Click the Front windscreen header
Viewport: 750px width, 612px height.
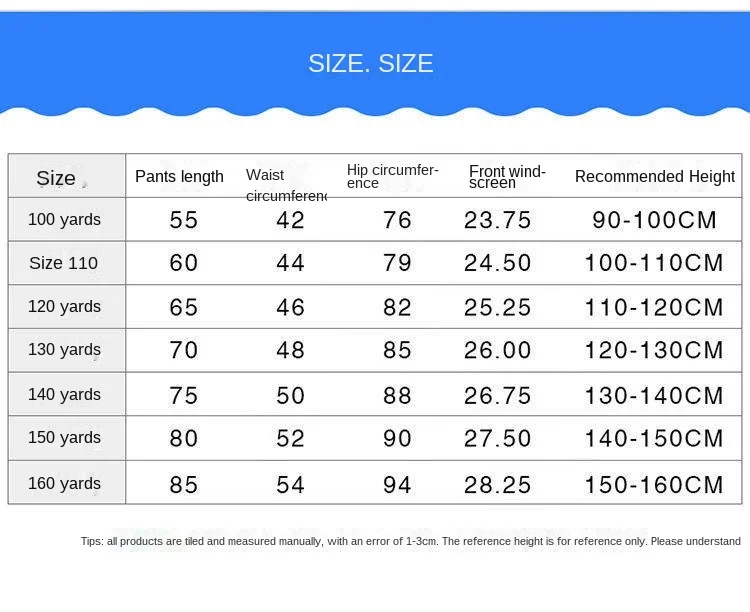pyautogui.click(x=507, y=176)
